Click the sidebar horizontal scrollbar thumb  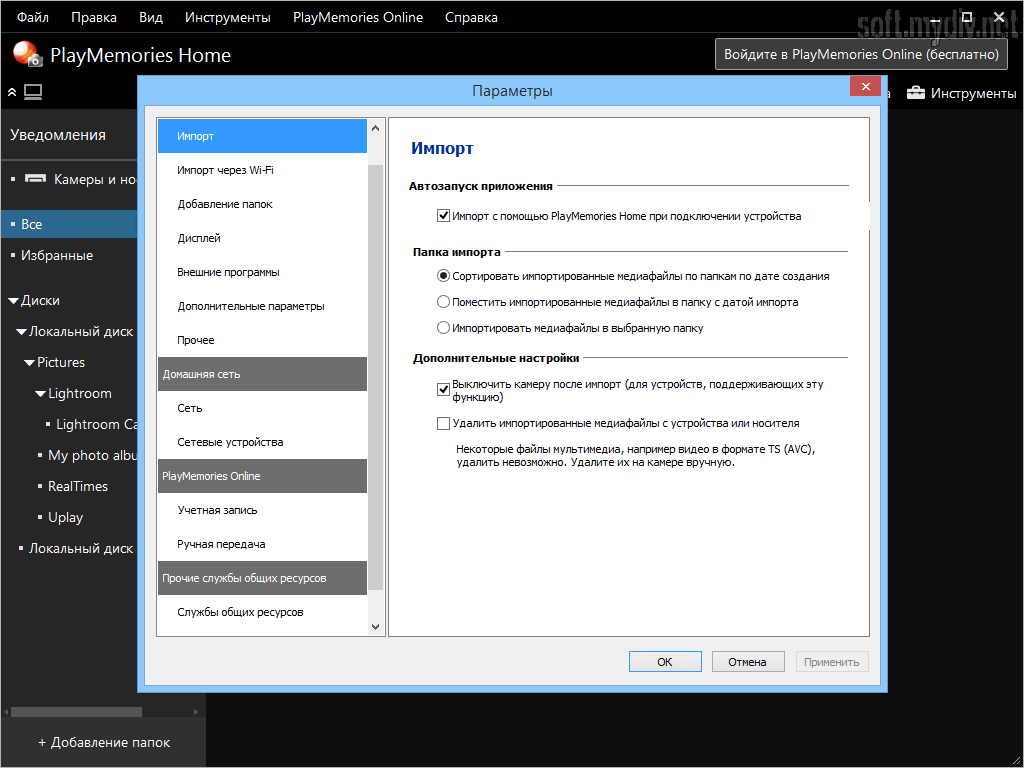[x=76, y=711]
